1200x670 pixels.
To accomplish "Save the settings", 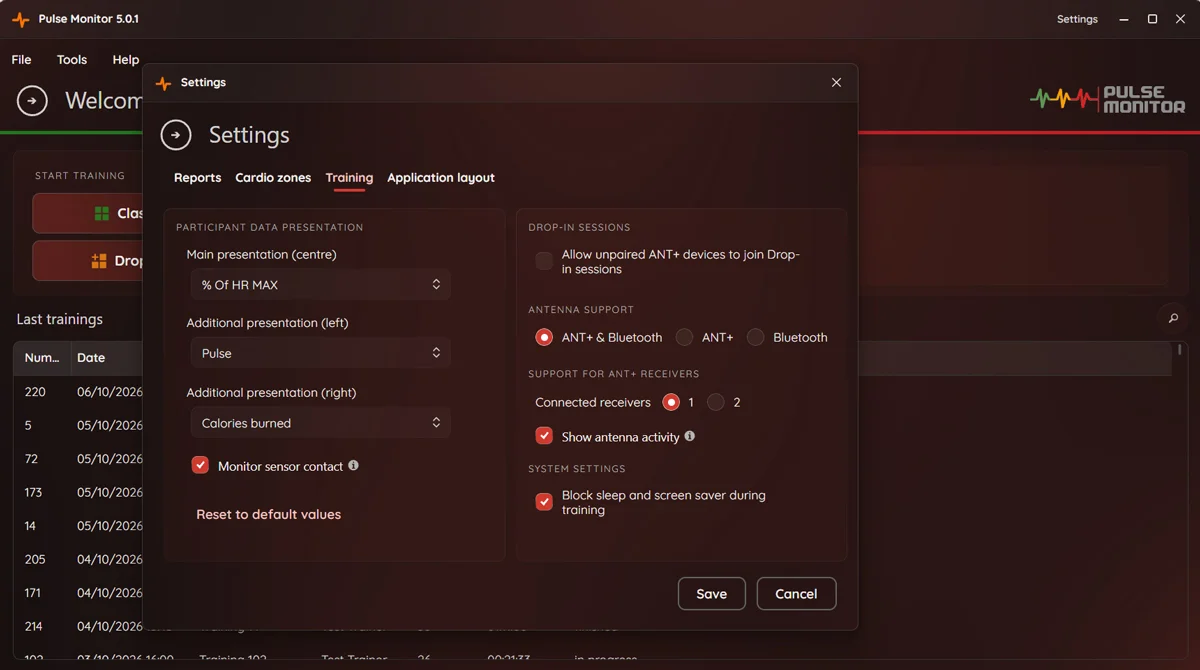I will [712, 594].
